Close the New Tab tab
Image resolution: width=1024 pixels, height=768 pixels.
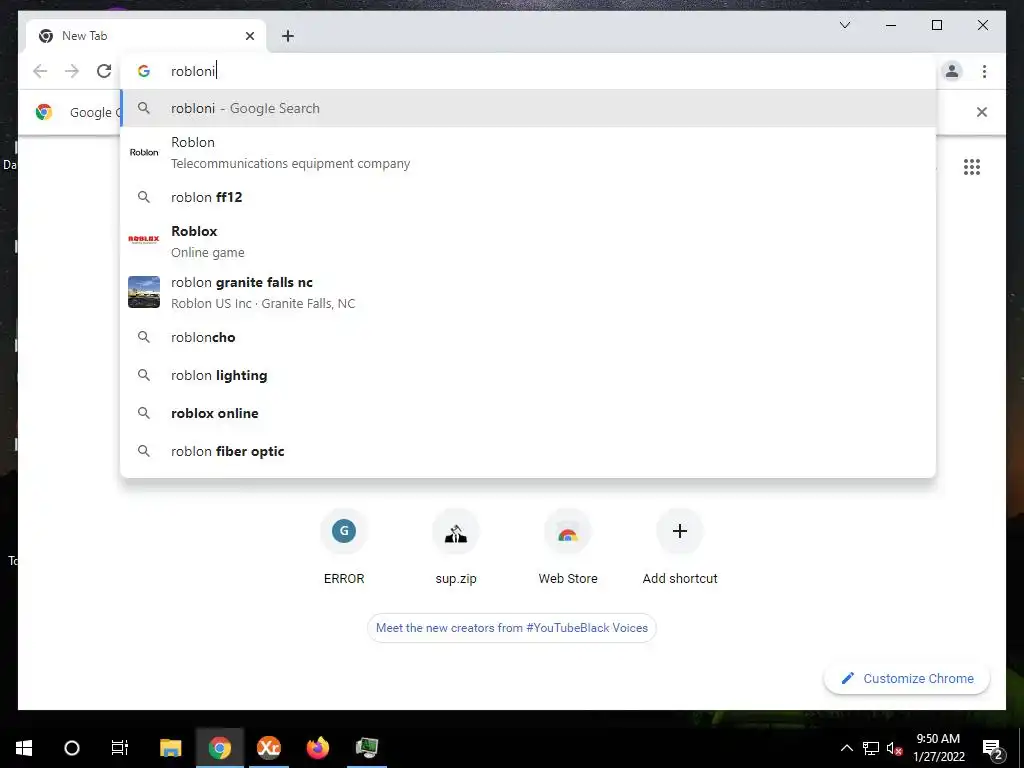(x=249, y=36)
